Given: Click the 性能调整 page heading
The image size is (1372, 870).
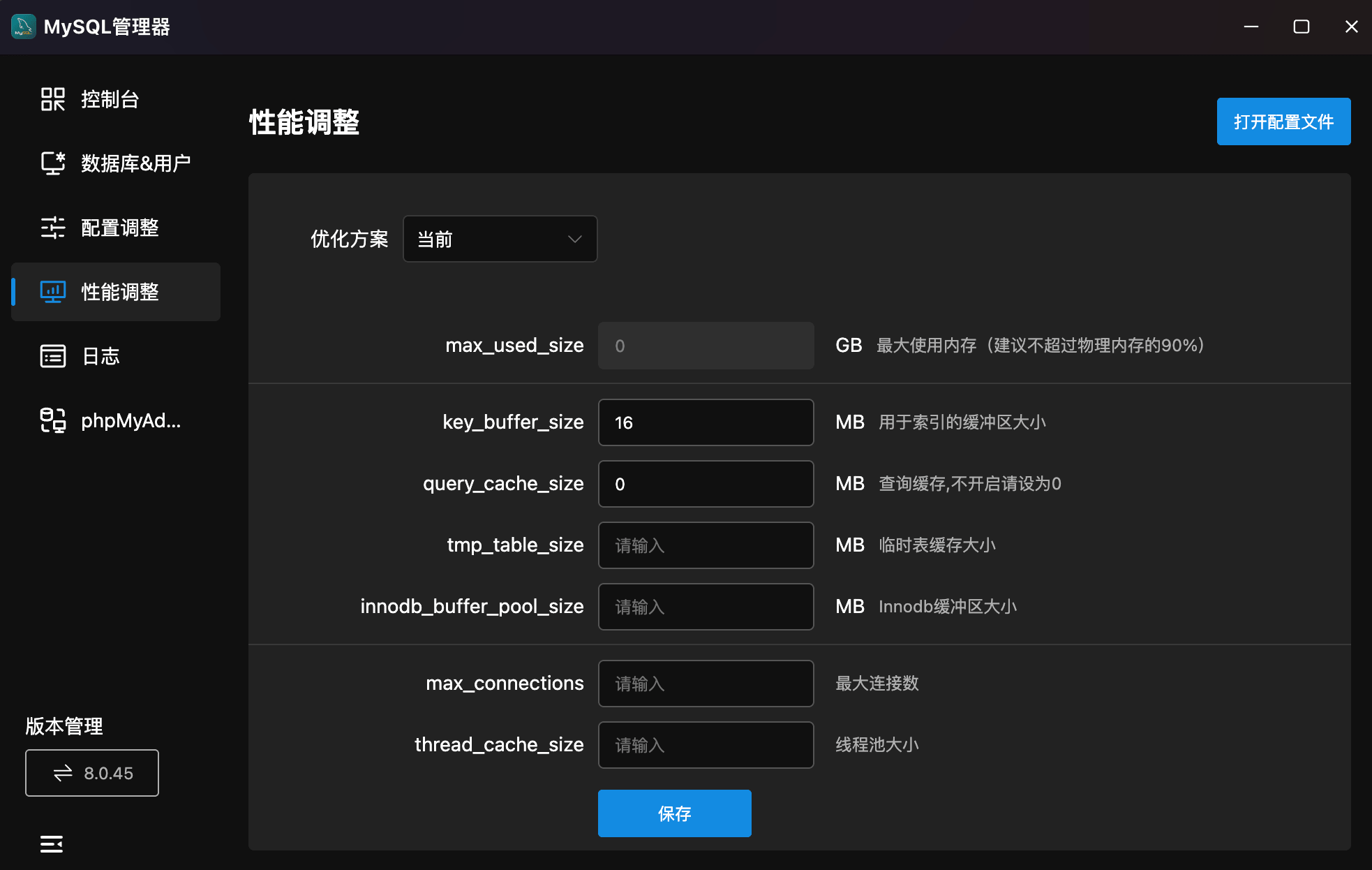Looking at the screenshot, I should tap(304, 122).
